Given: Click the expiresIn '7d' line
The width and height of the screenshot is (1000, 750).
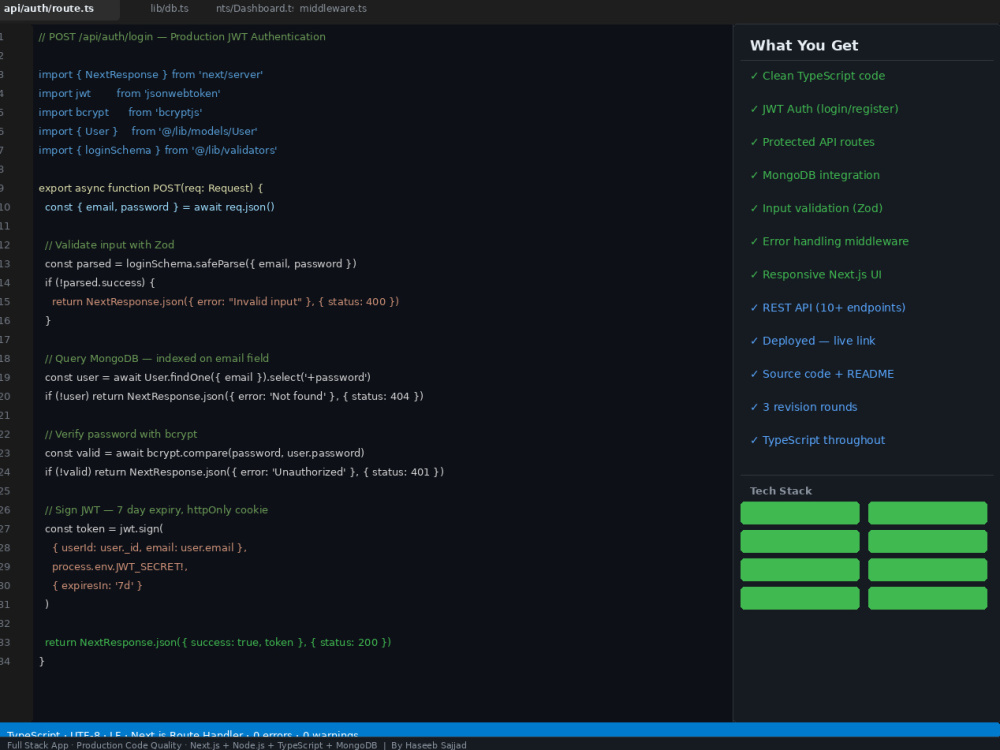Looking at the screenshot, I should (x=97, y=586).
